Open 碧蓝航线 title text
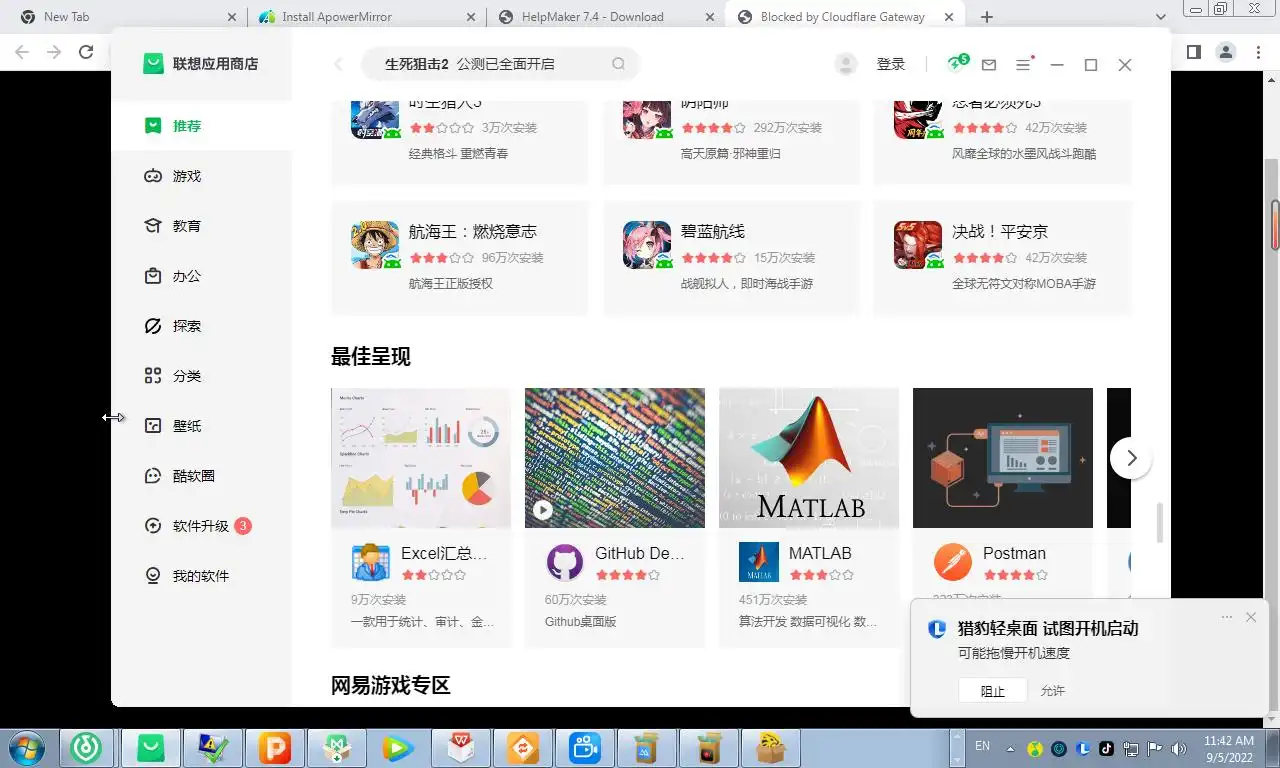 713,232
